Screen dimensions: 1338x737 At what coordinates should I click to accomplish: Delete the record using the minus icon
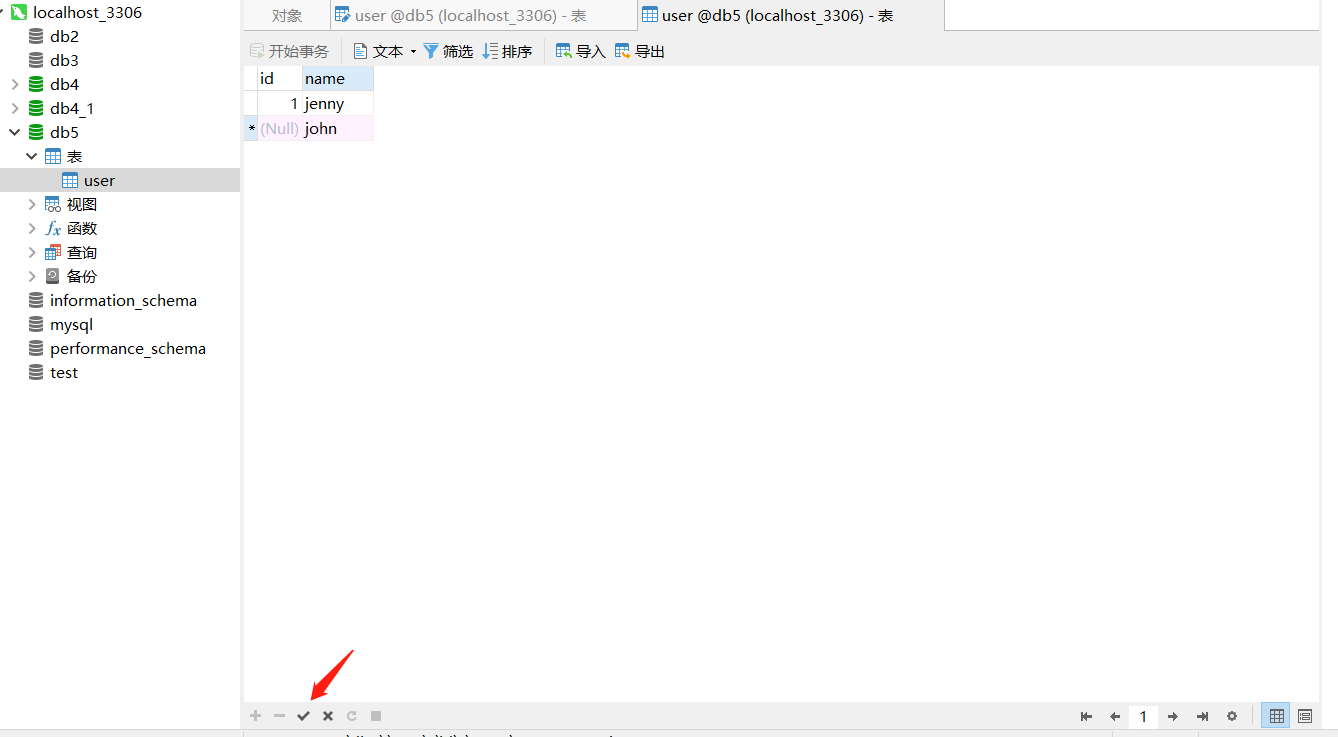pos(280,716)
